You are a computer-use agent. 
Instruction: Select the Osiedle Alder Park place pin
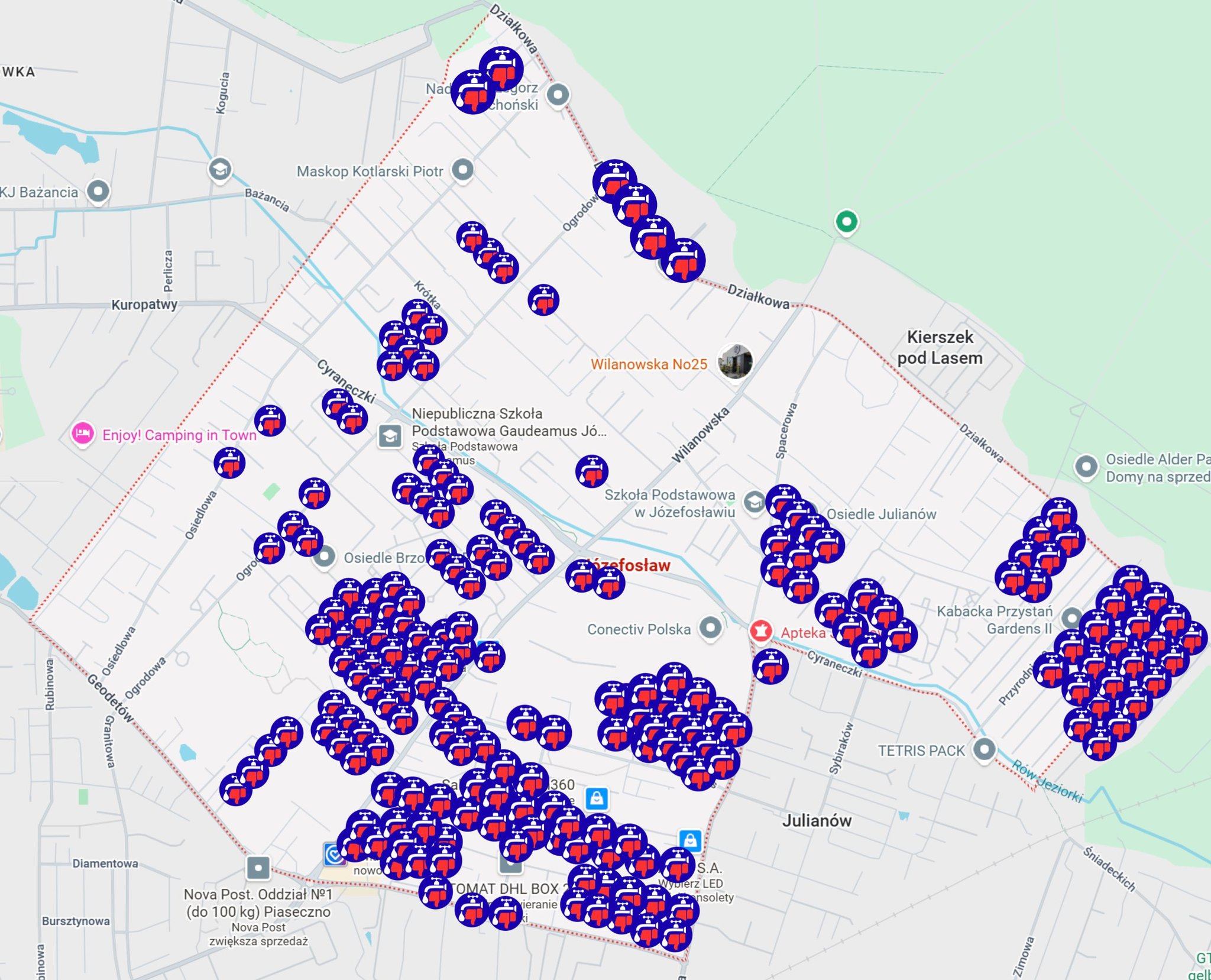[x=1086, y=467]
